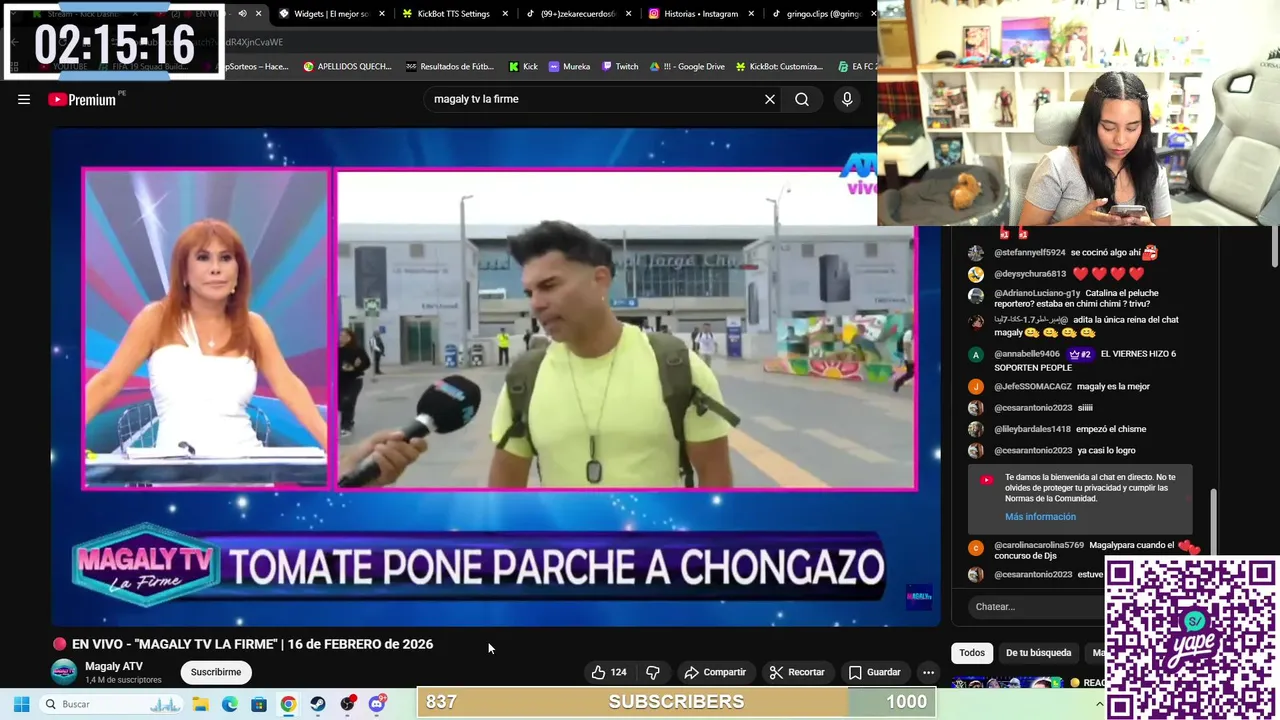Close the Widgets browser tab

pos(382,14)
